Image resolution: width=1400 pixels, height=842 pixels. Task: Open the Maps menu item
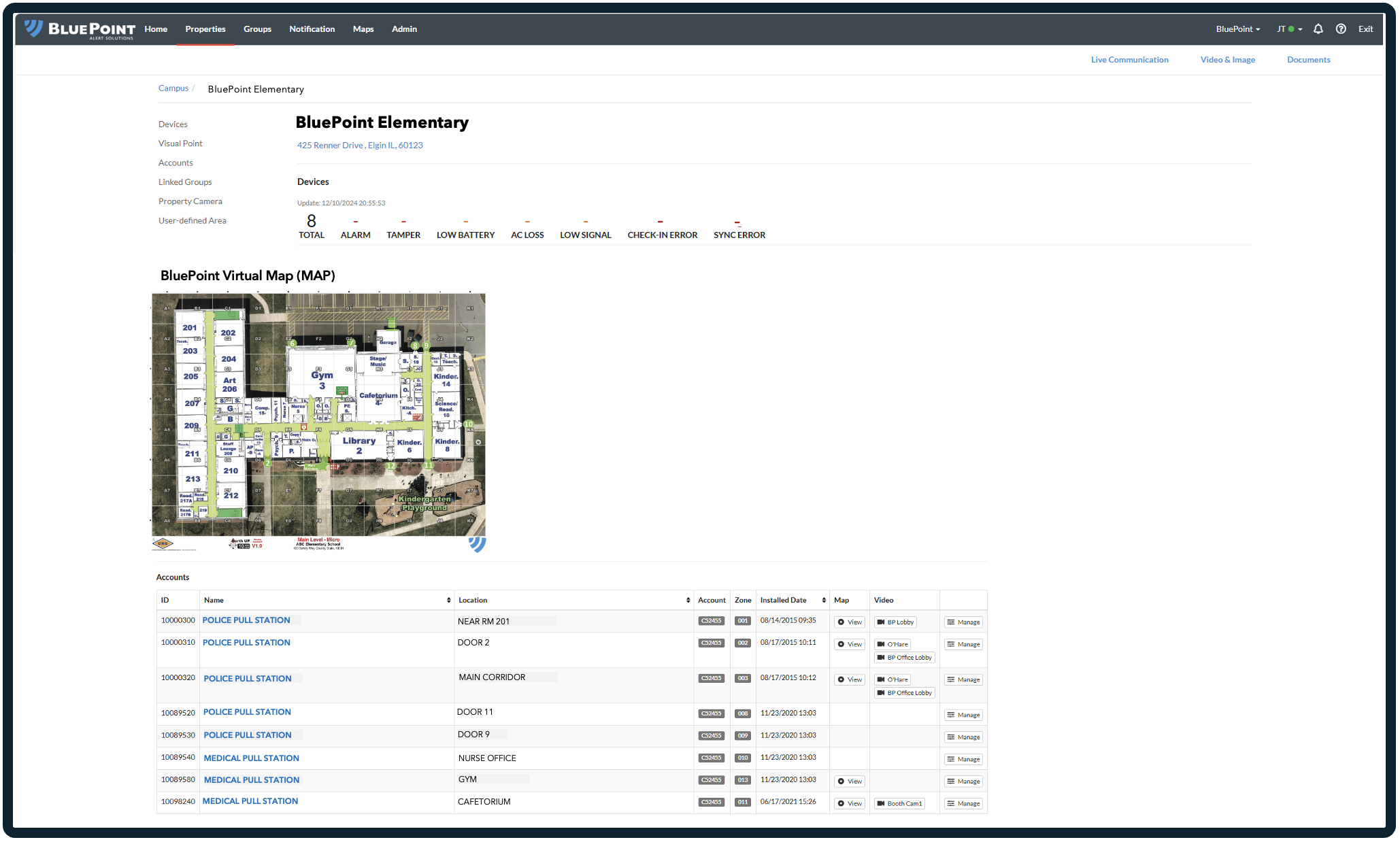tap(363, 29)
